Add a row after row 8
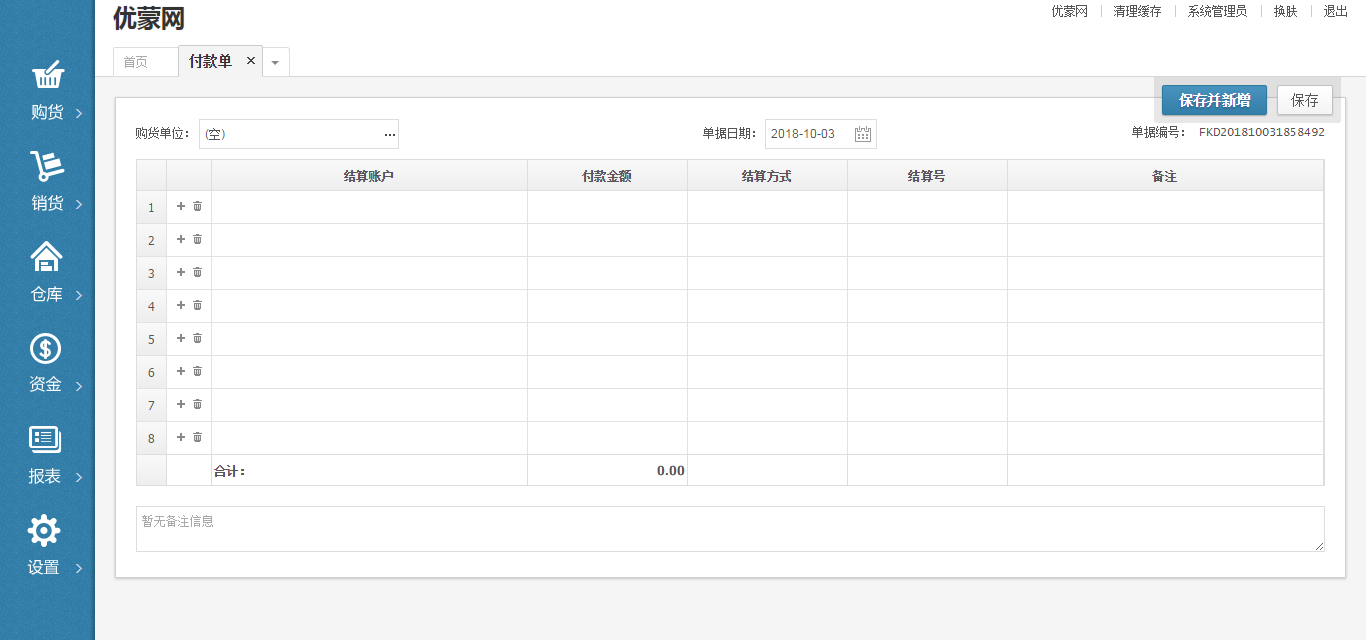The height and width of the screenshot is (640, 1366). tap(181, 437)
